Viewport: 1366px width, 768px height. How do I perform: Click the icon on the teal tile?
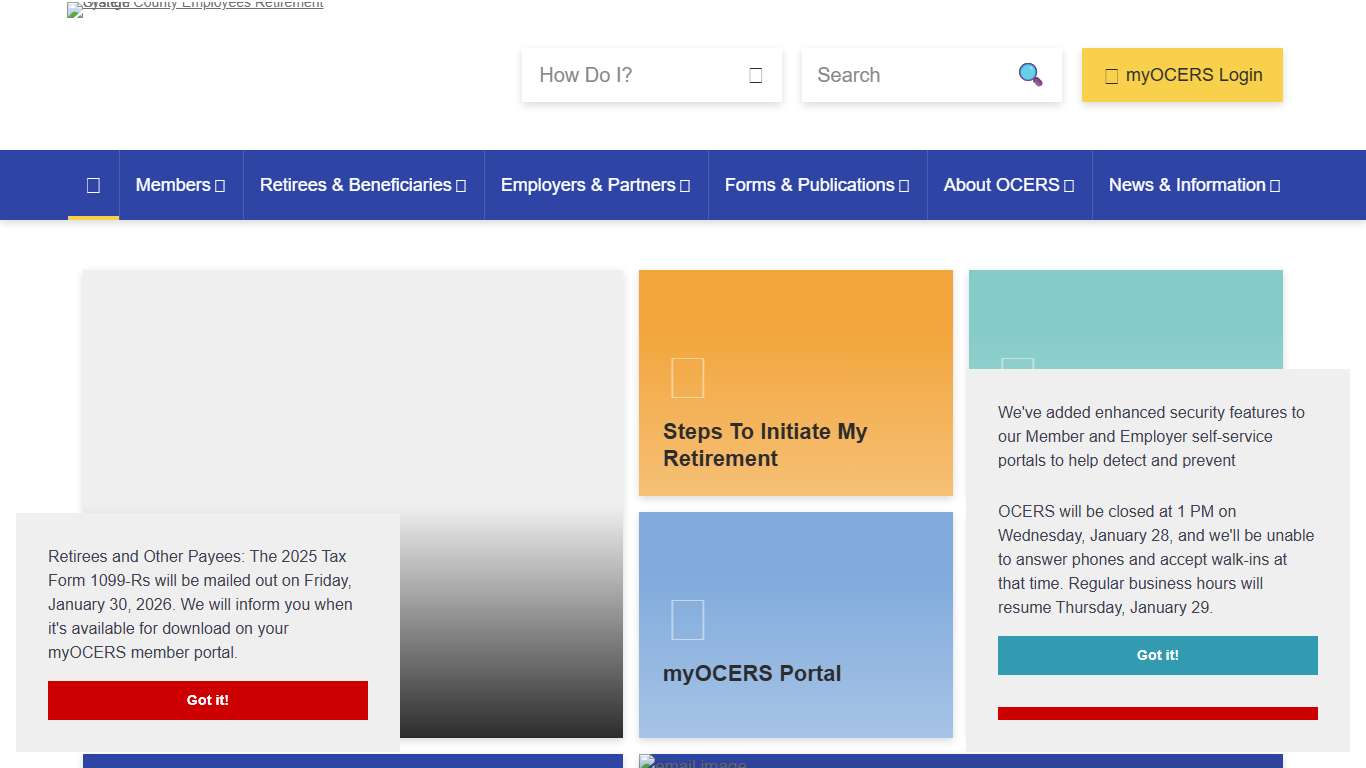tap(1017, 363)
